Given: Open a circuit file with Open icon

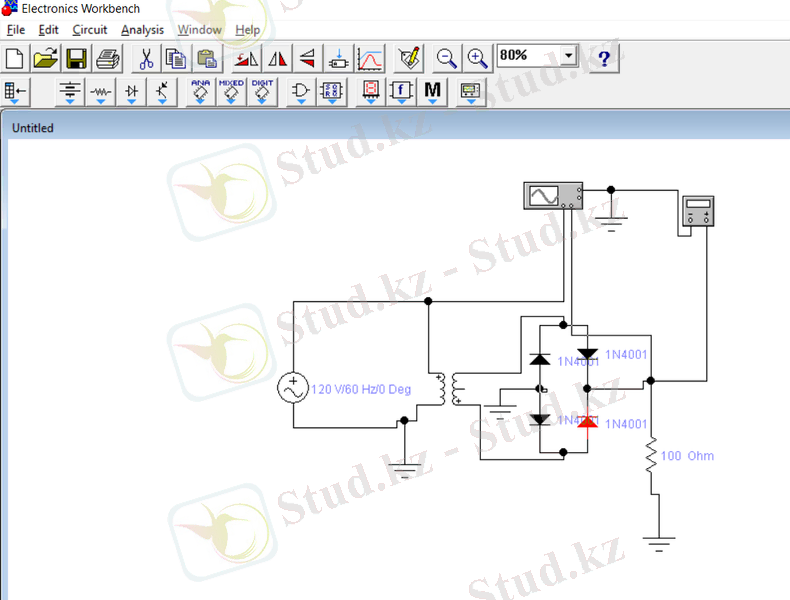Looking at the screenshot, I should (x=46, y=57).
